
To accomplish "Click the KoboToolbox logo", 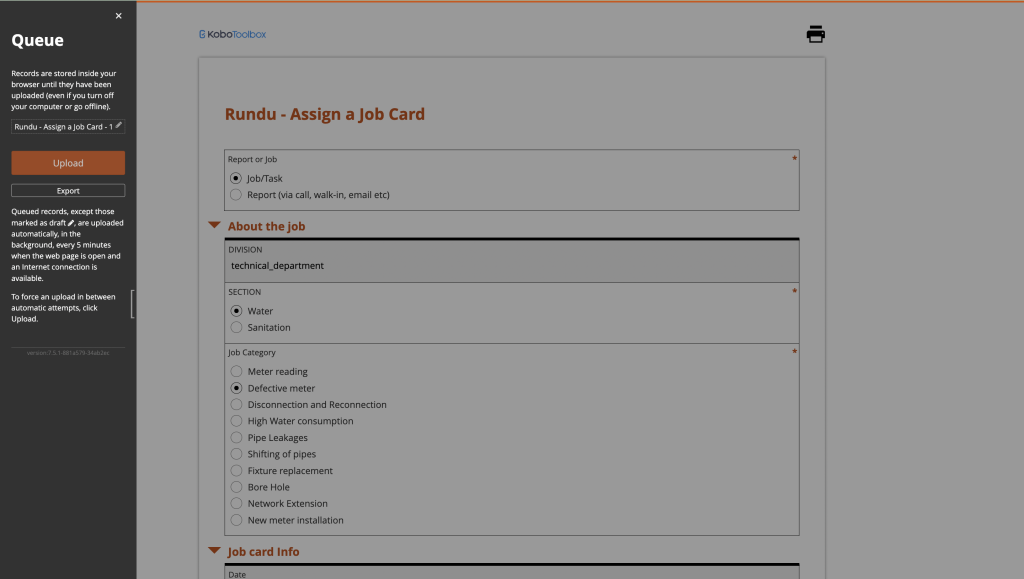I will click(x=233, y=34).
